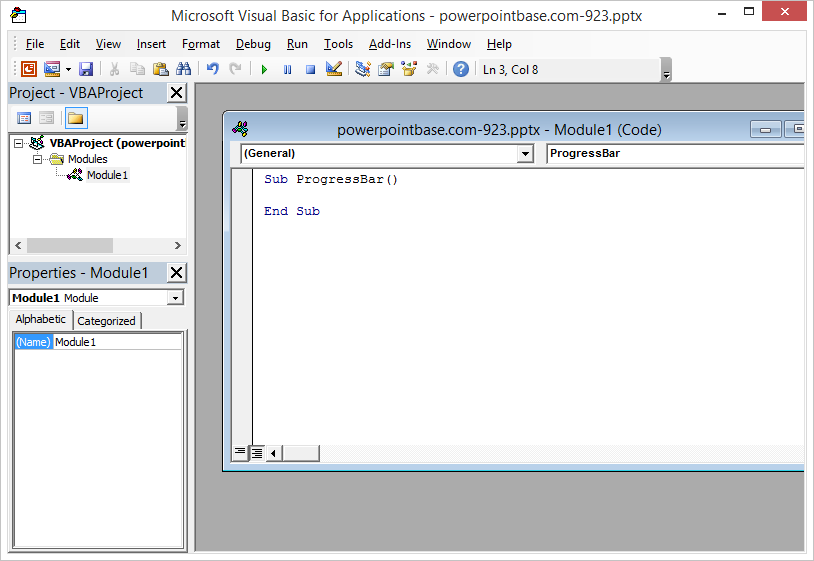The width and height of the screenshot is (814, 561).
Task: Open the File menu
Action: 35,44
